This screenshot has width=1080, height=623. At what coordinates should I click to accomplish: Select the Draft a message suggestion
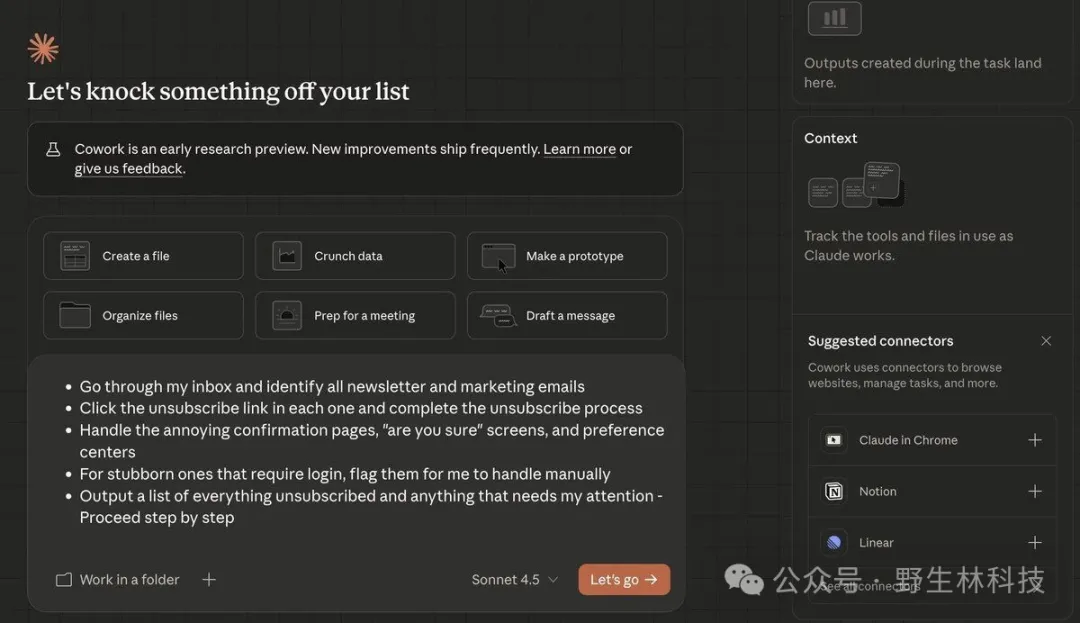[567, 316]
